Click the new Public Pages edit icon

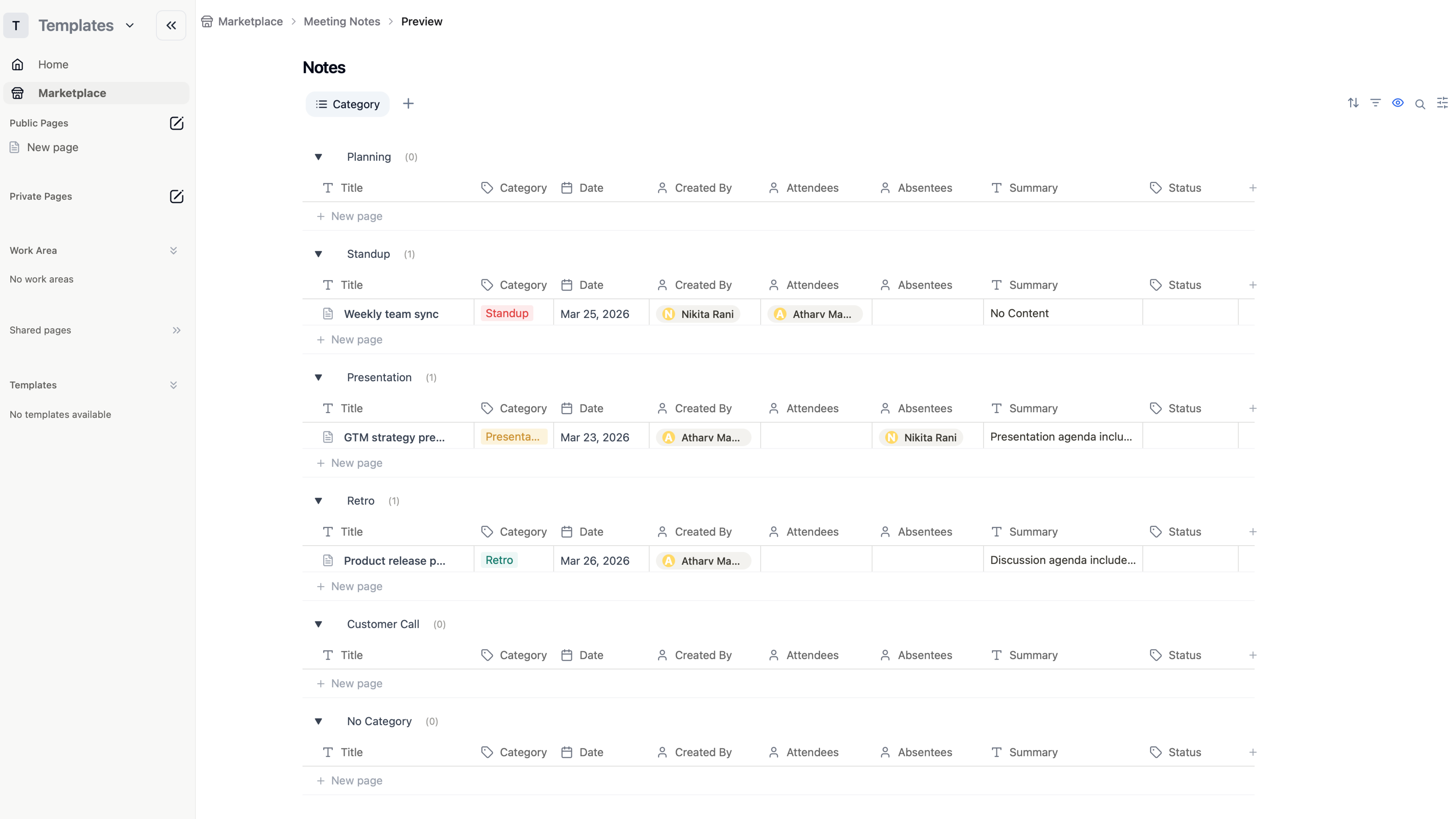tap(176, 123)
